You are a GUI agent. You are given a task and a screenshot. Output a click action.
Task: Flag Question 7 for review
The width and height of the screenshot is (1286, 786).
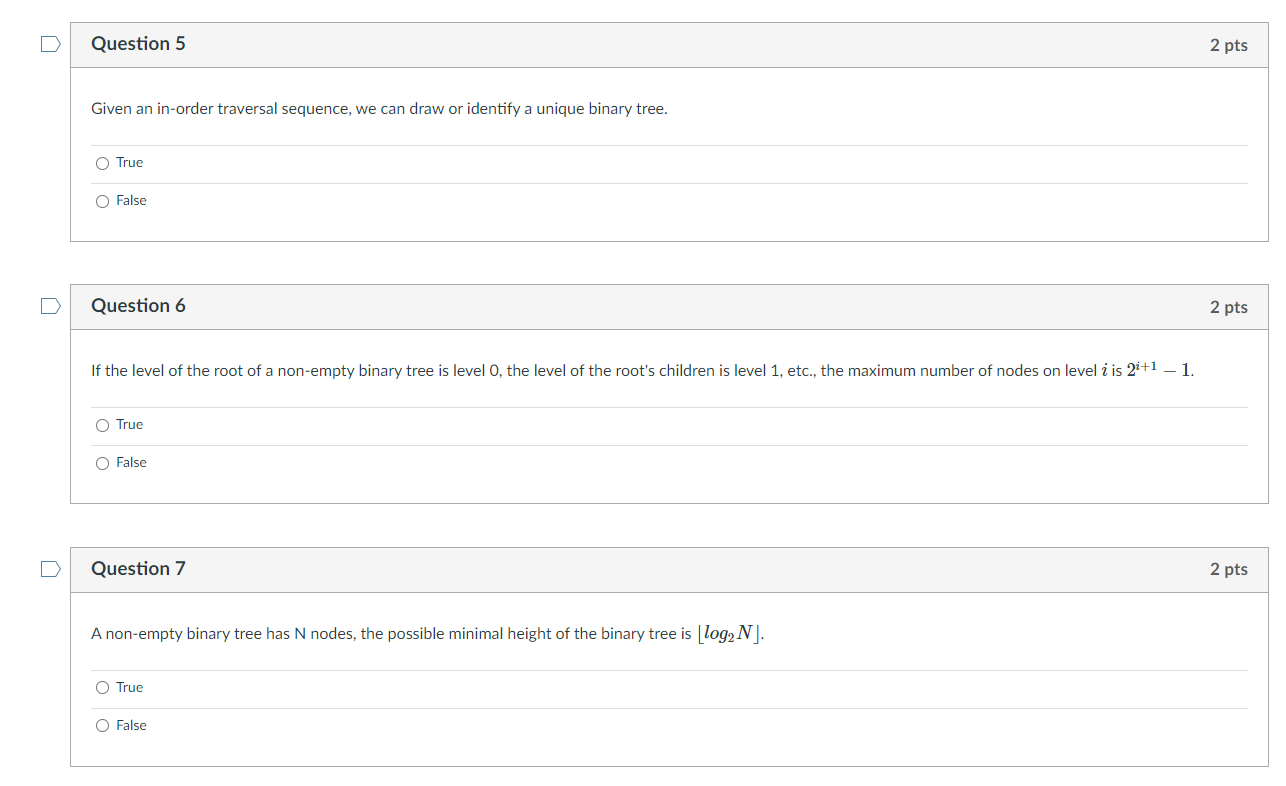(50, 568)
